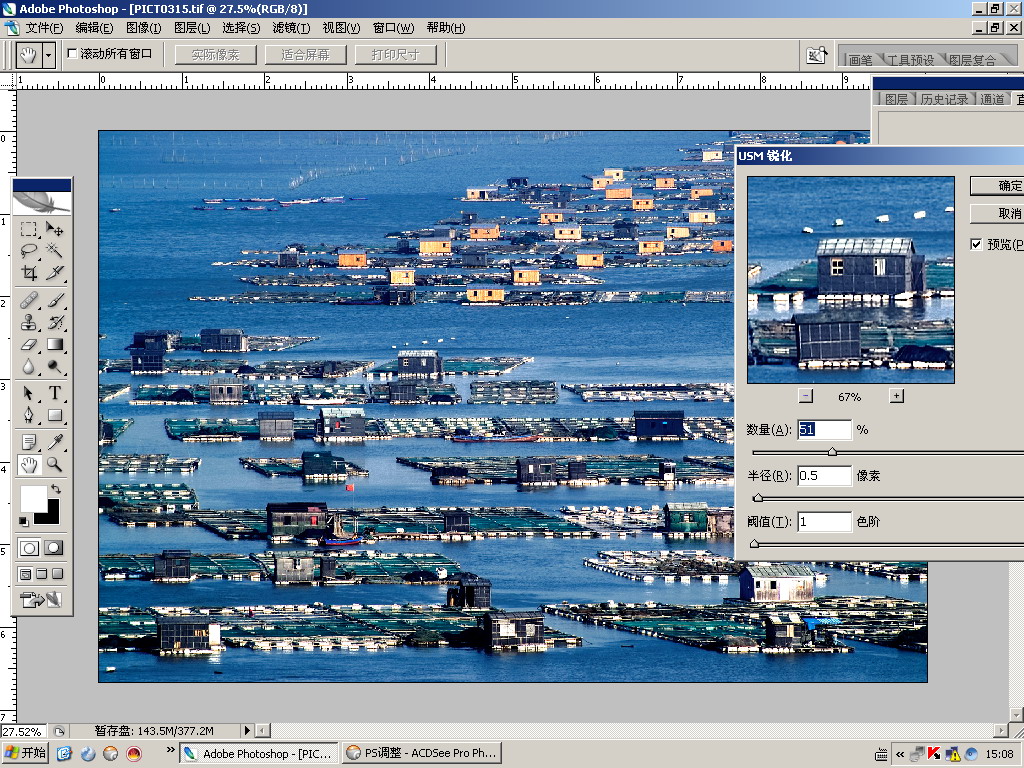Image resolution: width=1024 pixels, height=768 pixels.
Task: Select the Eraser tool
Action: pos(28,344)
